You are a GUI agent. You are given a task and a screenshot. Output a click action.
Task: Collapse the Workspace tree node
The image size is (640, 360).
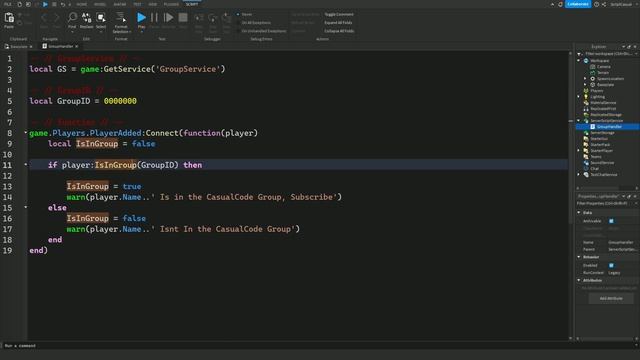579,60
